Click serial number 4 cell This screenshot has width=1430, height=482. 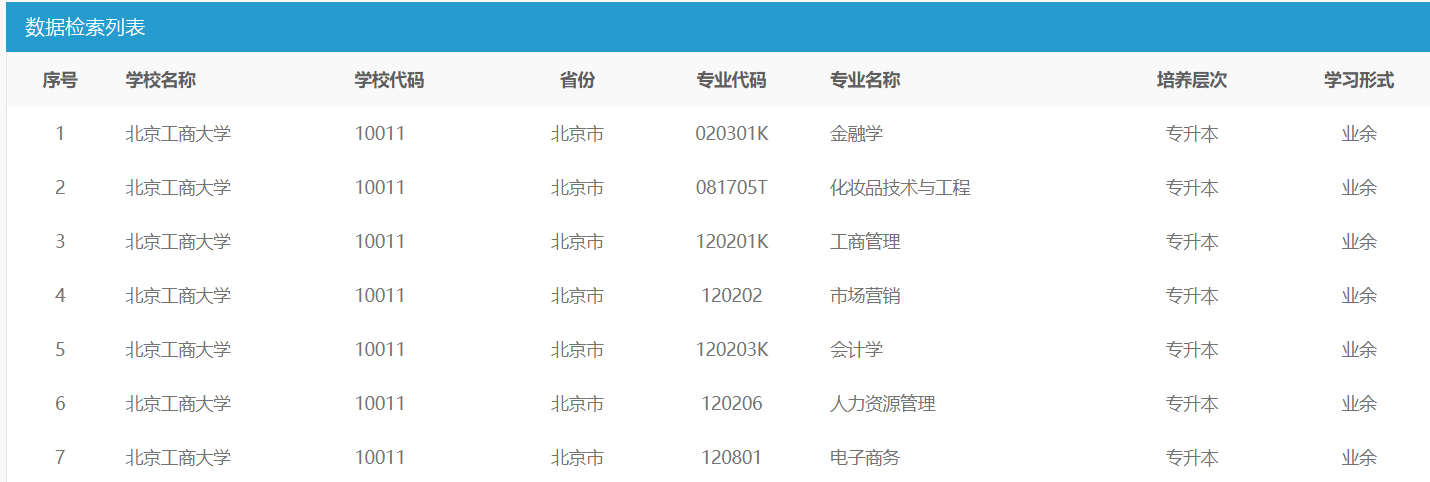click(x=60, y=295)
